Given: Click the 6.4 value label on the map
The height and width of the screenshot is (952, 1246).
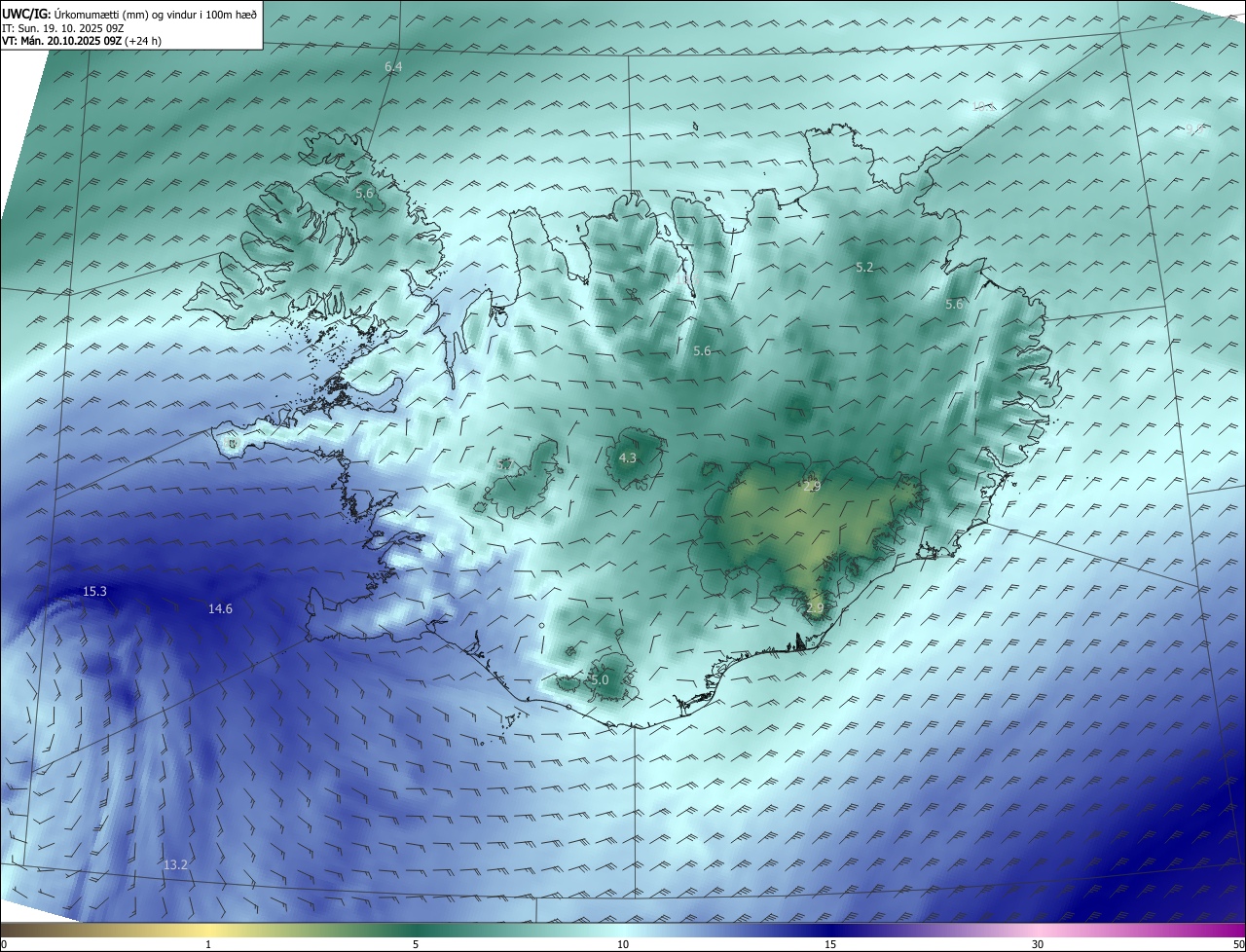Looking at the screenshot, I should pos(393,67).
